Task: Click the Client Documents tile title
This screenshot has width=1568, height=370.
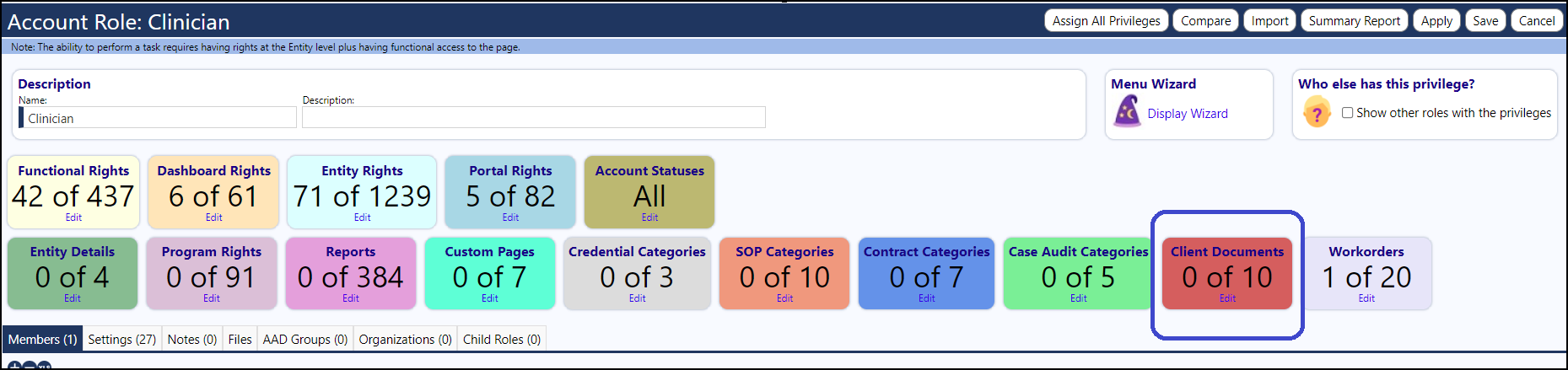Action: pos(1227,252)
